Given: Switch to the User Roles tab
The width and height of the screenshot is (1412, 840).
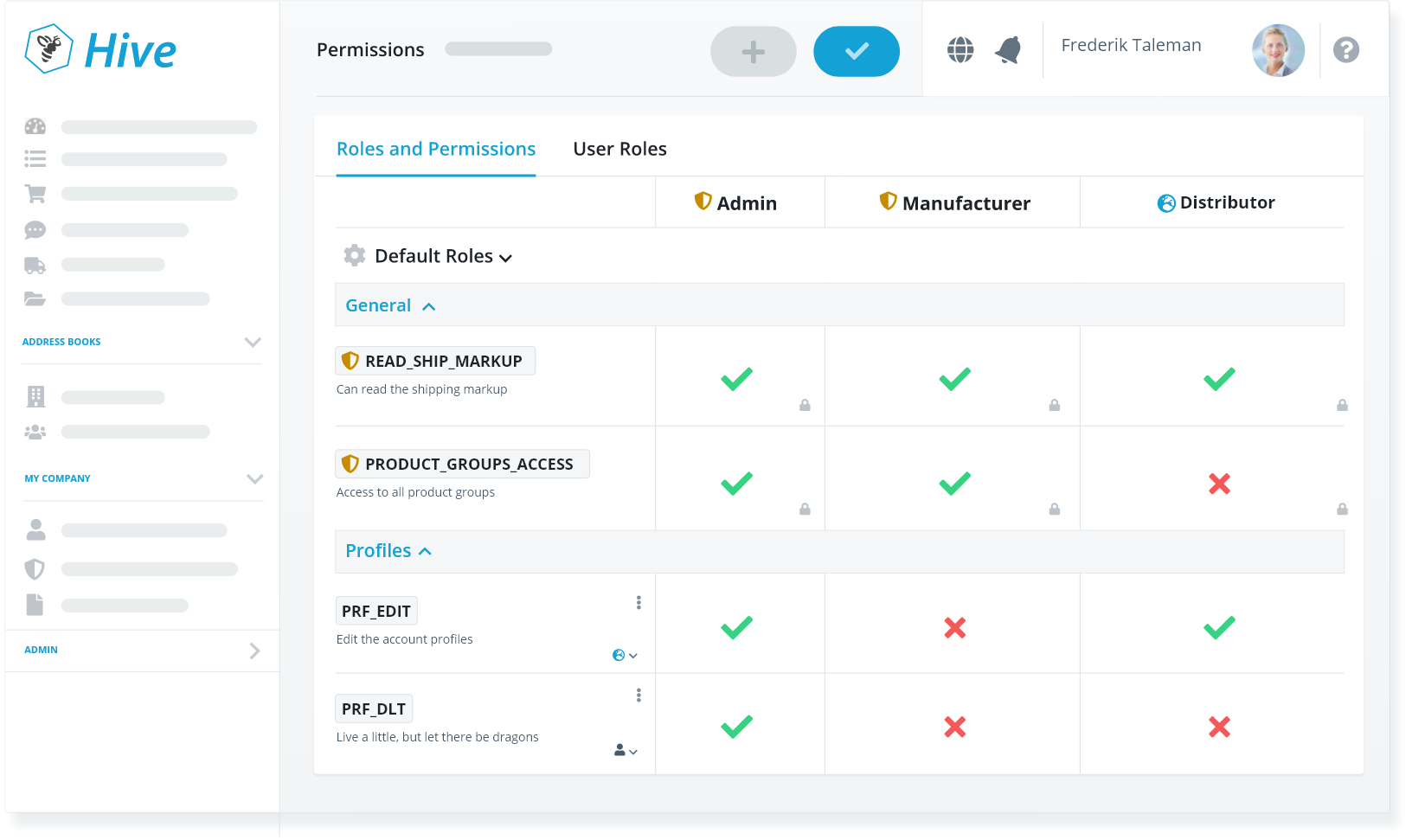Looking at the screenshot, I should pos(619,149).
